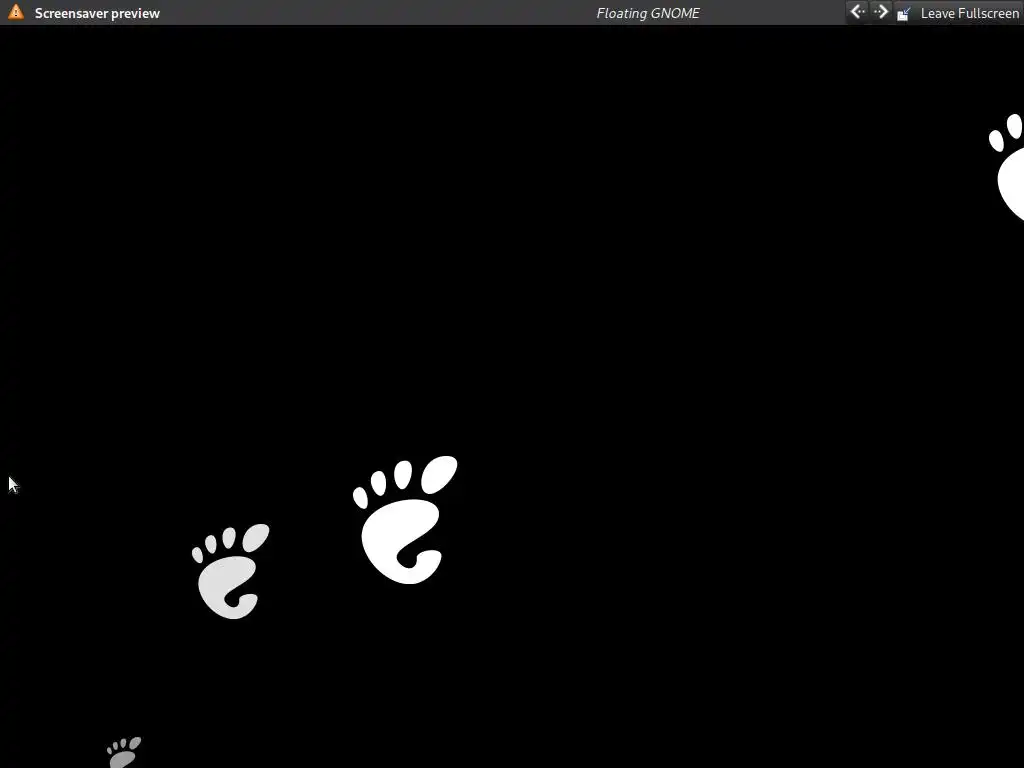This screenshot has width=1024, height=768.
Task: Click the Leave Fullscreen button label
Action: [969, 13]
